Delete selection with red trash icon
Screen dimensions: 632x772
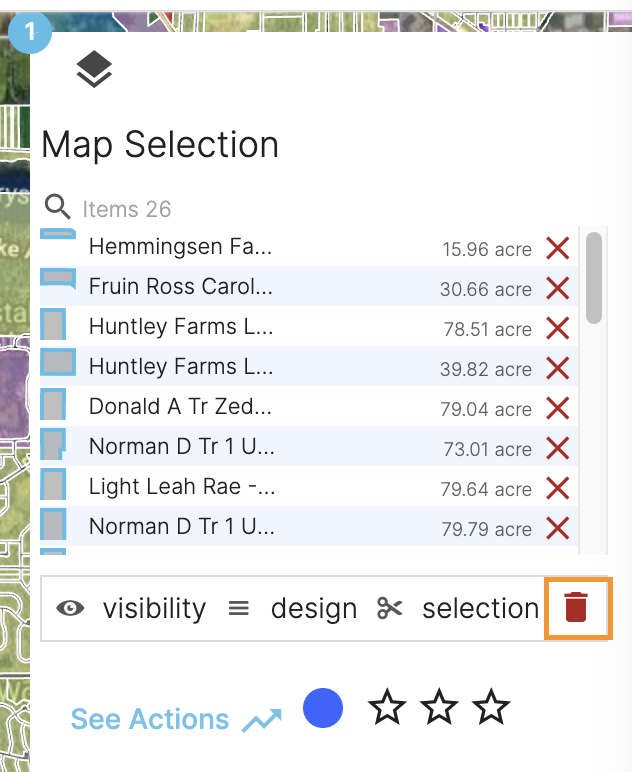click(x=576, y=608)
